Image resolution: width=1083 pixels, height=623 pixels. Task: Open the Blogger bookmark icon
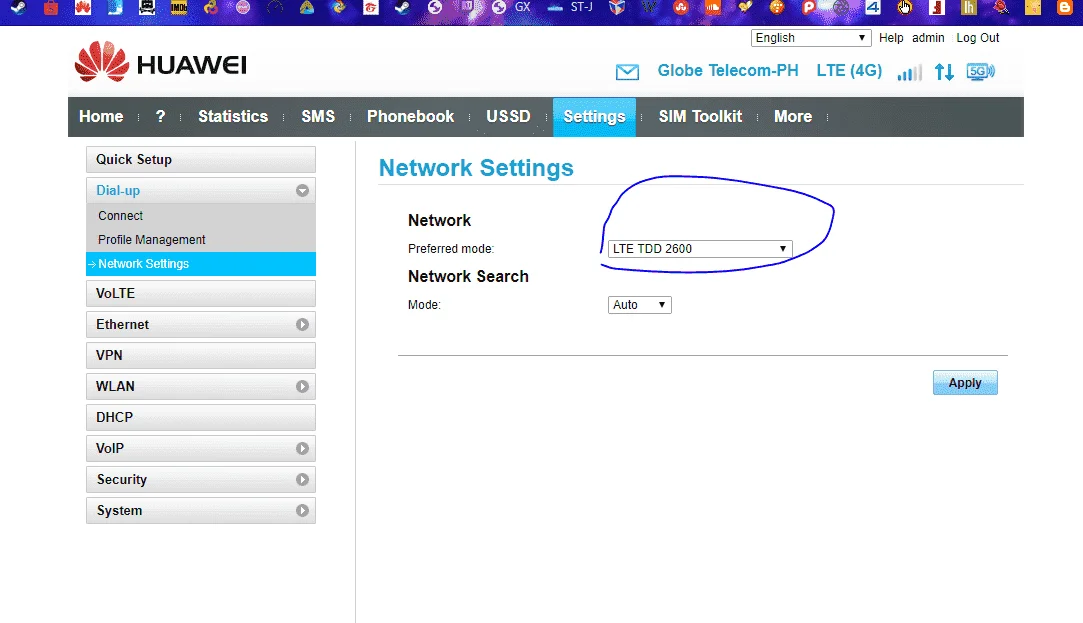(x=1064, y=8)
